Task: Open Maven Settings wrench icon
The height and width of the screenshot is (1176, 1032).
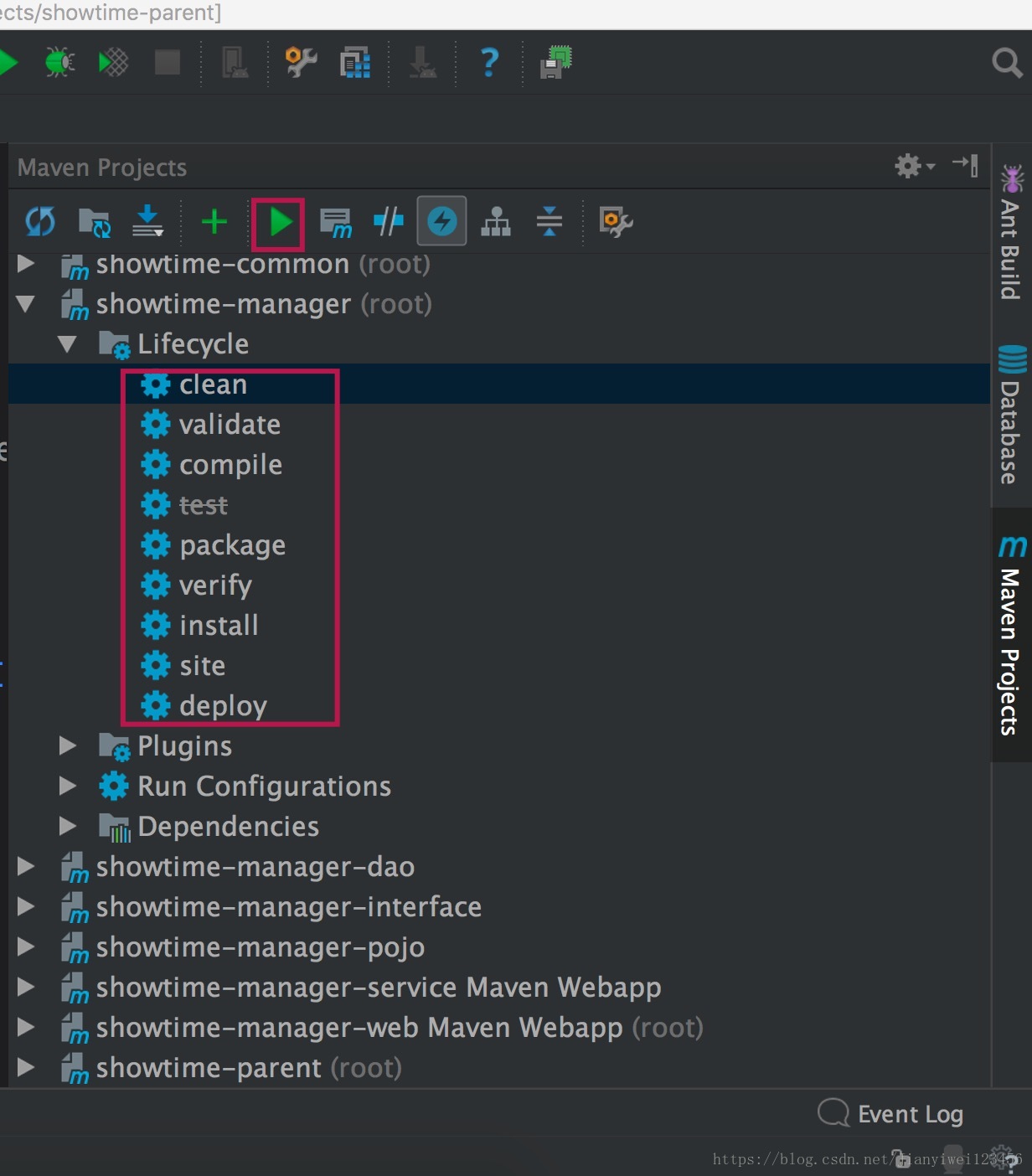Action: click(x=616, y=222)
